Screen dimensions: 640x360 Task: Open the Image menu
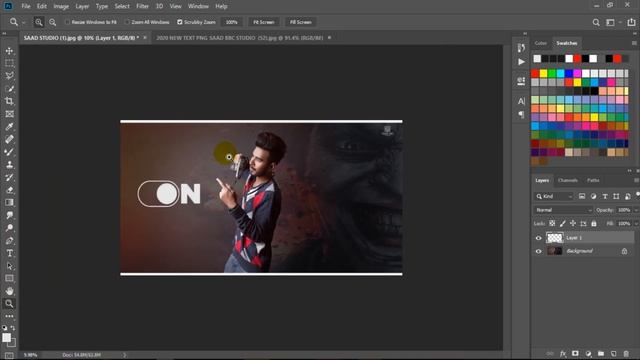click(61, 6)
